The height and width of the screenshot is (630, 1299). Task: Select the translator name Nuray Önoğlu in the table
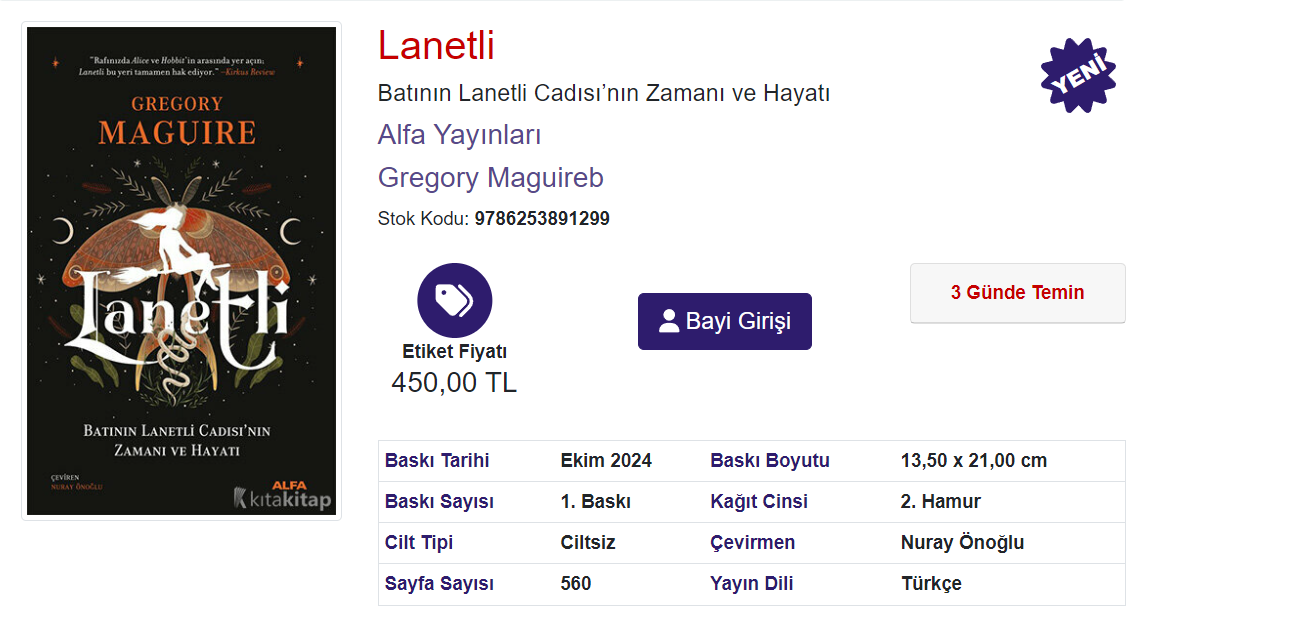click(962, 543)
